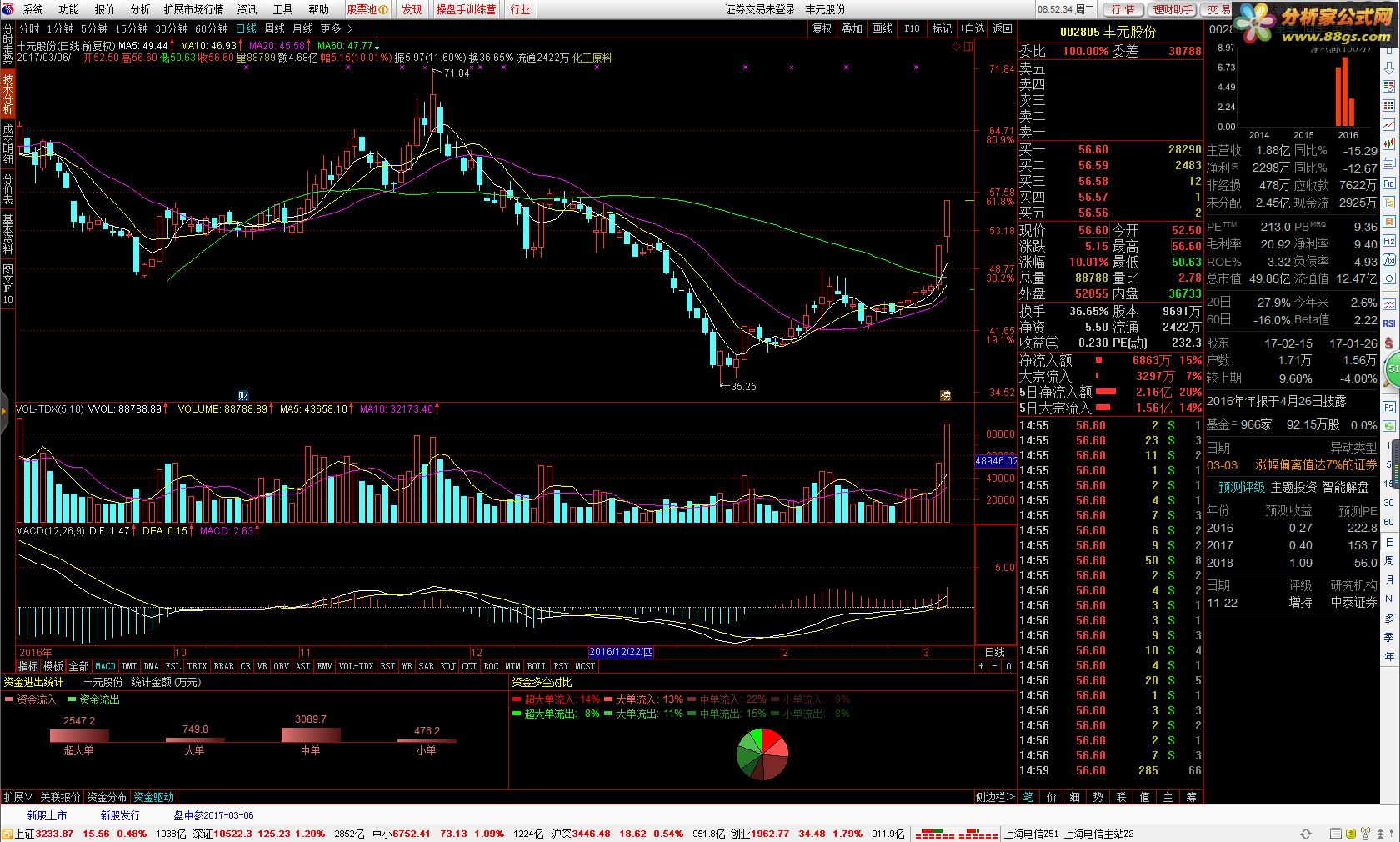Click the 财 marker on the chart
Viewport: 1400px width, 842px height.
[243, 395]
